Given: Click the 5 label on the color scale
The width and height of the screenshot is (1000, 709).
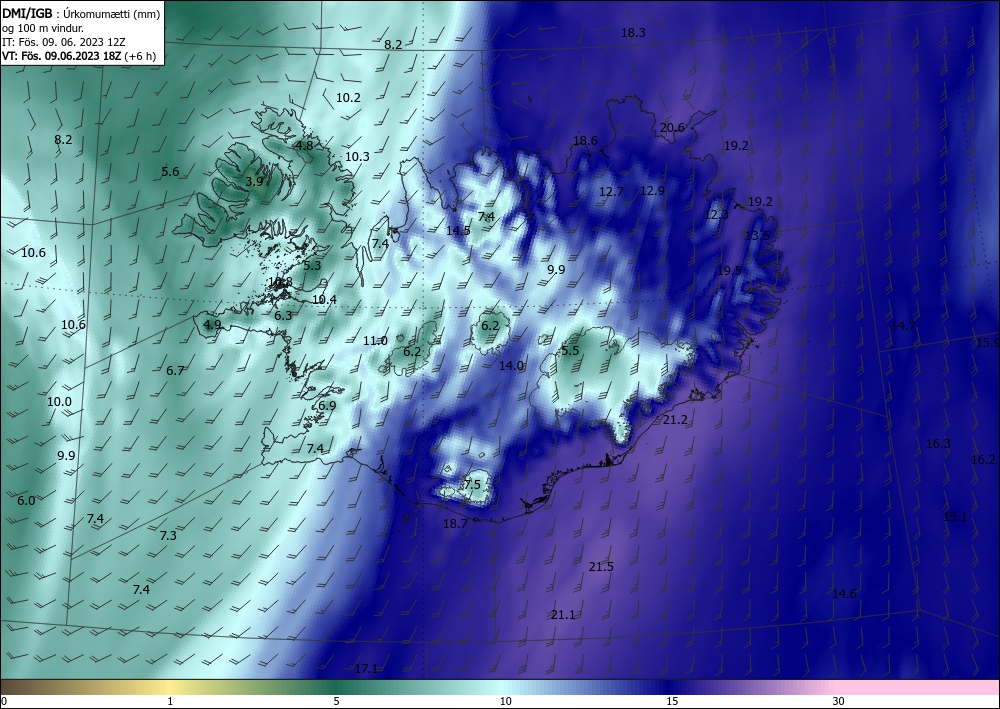Looking at the screenshot, I should click(336, 701).
